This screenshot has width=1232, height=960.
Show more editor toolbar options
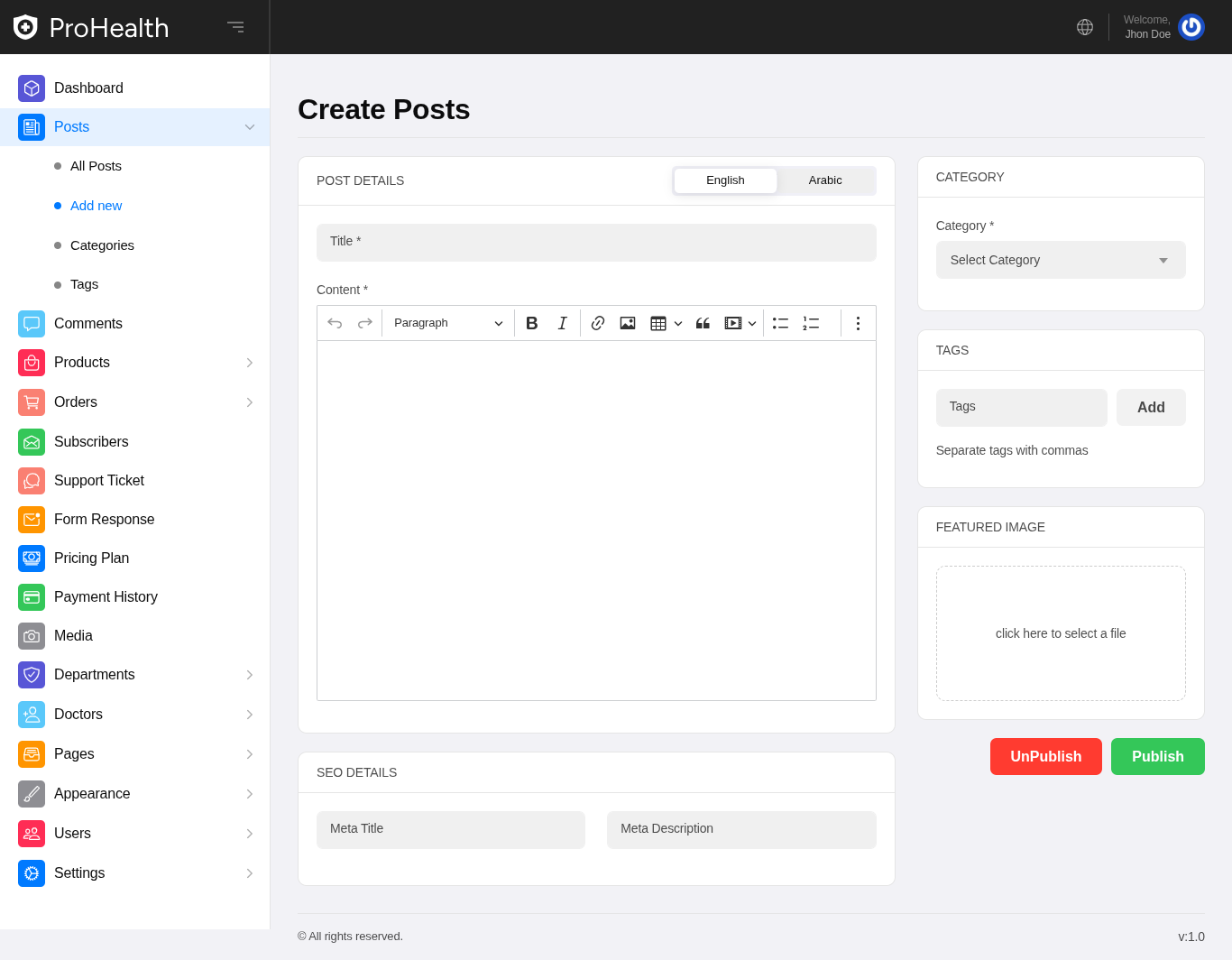coord(858,323)
